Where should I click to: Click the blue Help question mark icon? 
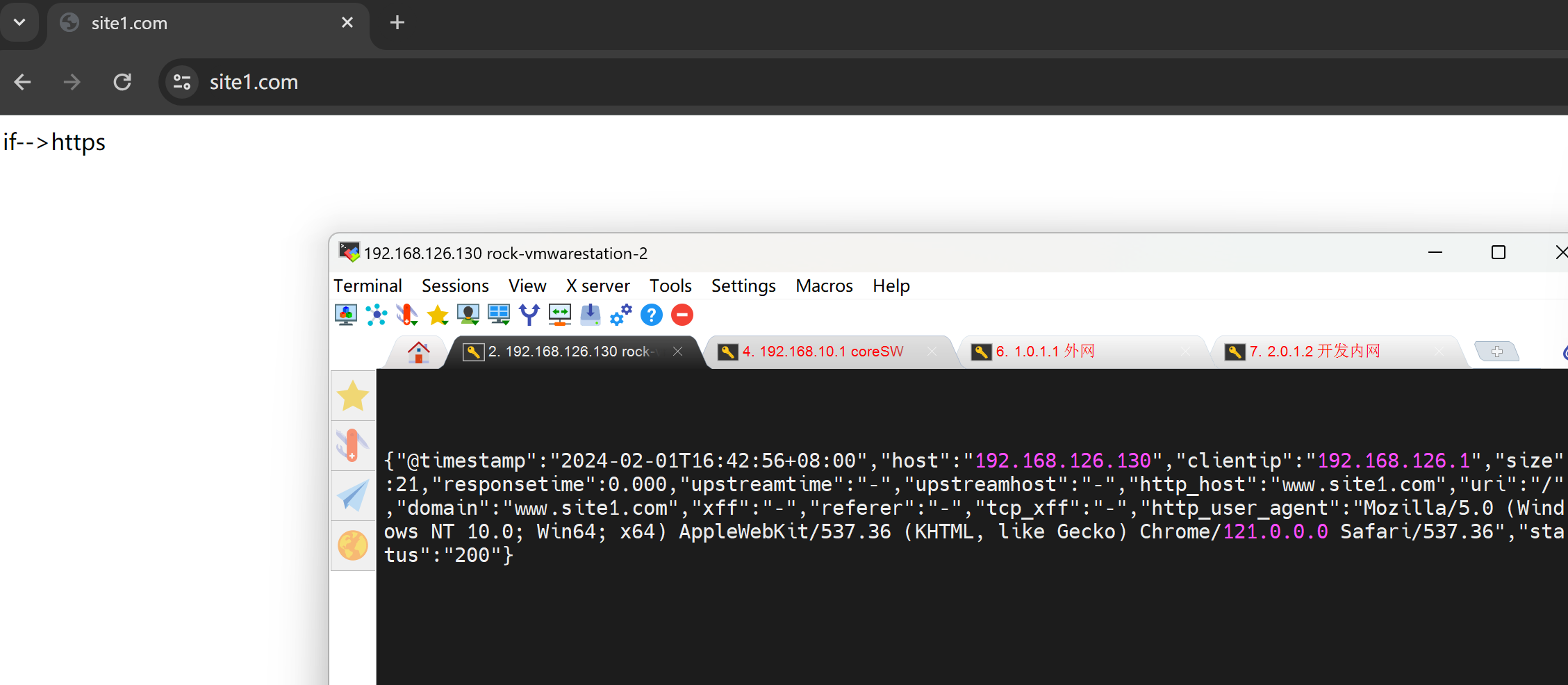pyautogui.click(x=652, y=315)
